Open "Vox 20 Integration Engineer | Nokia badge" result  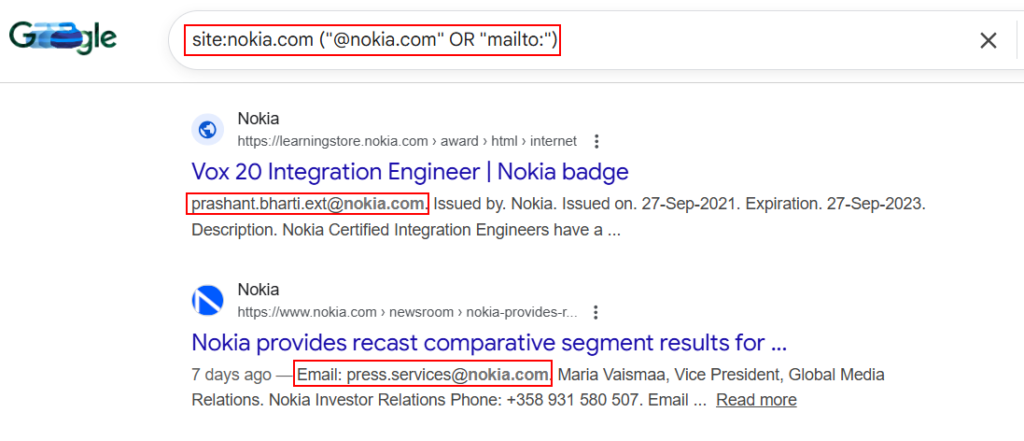click(409, 171)
